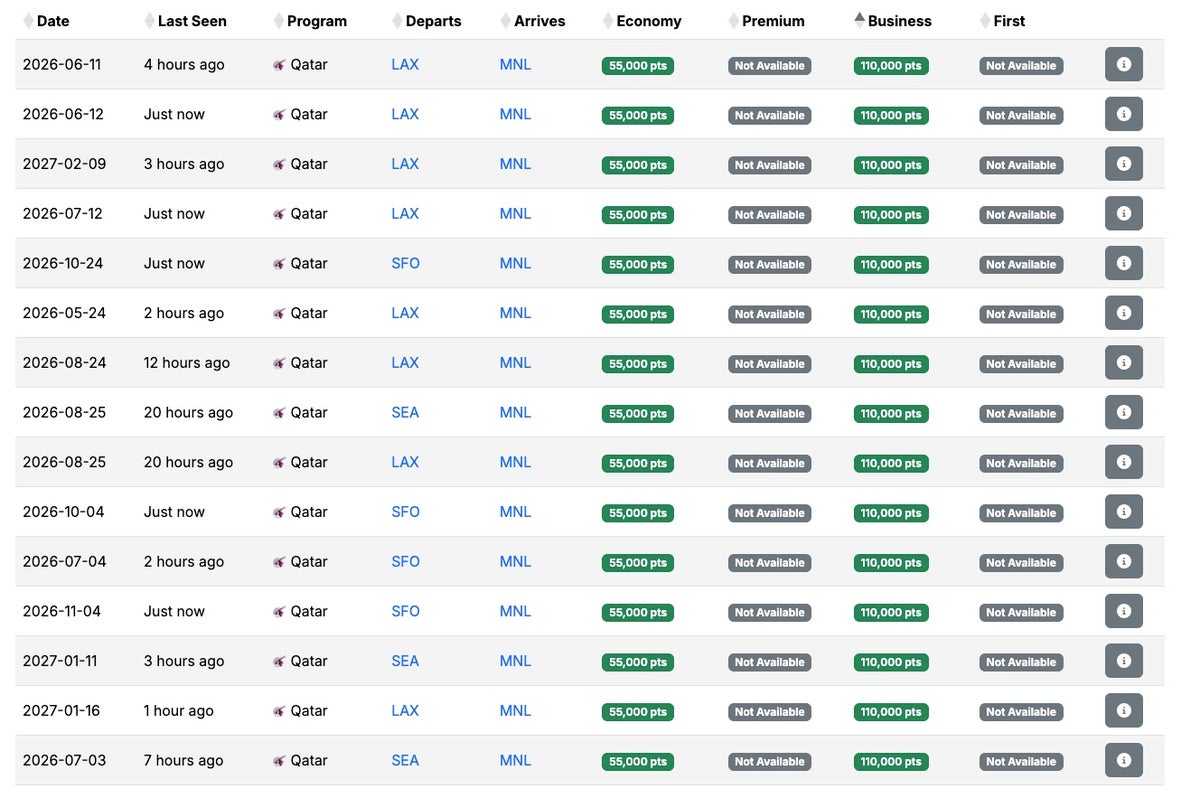Sort table by Last Seen column
The height and width of the screenshot is (789, 1200).
click(x=185, y=21)
